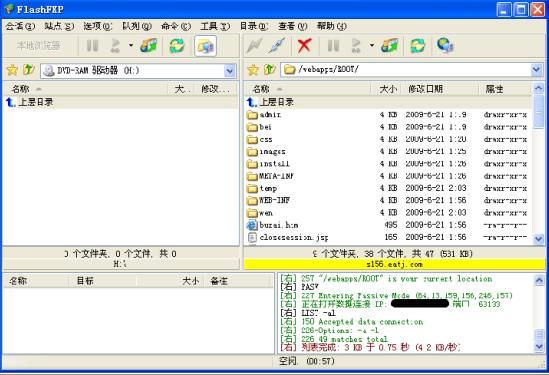Click the 'LIST -al' log line
549x375 pixels.
[308, 313]
